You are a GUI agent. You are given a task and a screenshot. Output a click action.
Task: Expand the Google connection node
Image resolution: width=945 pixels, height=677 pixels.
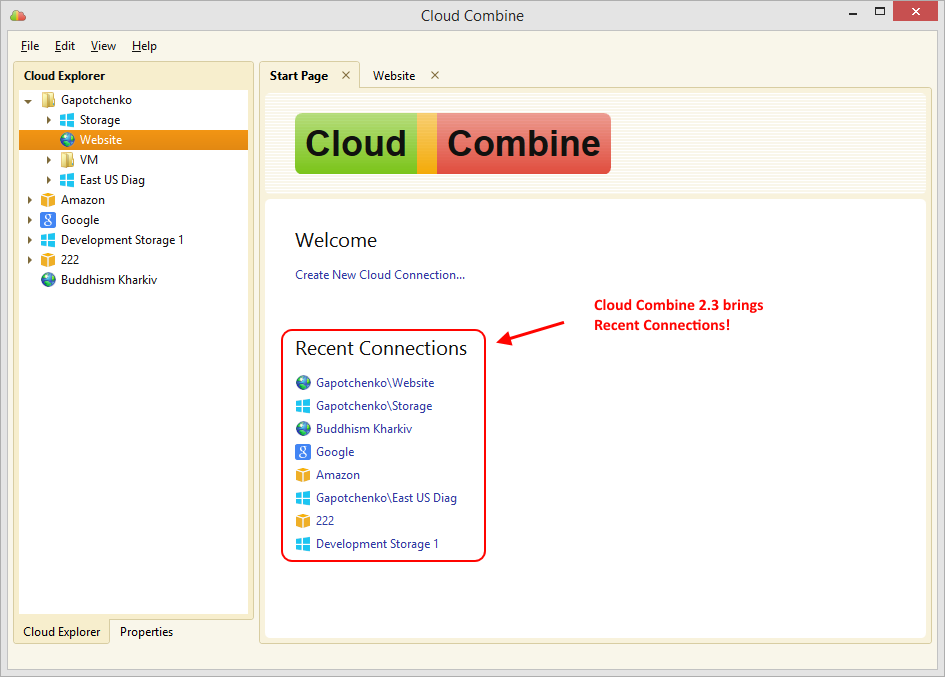pos(29,220)
